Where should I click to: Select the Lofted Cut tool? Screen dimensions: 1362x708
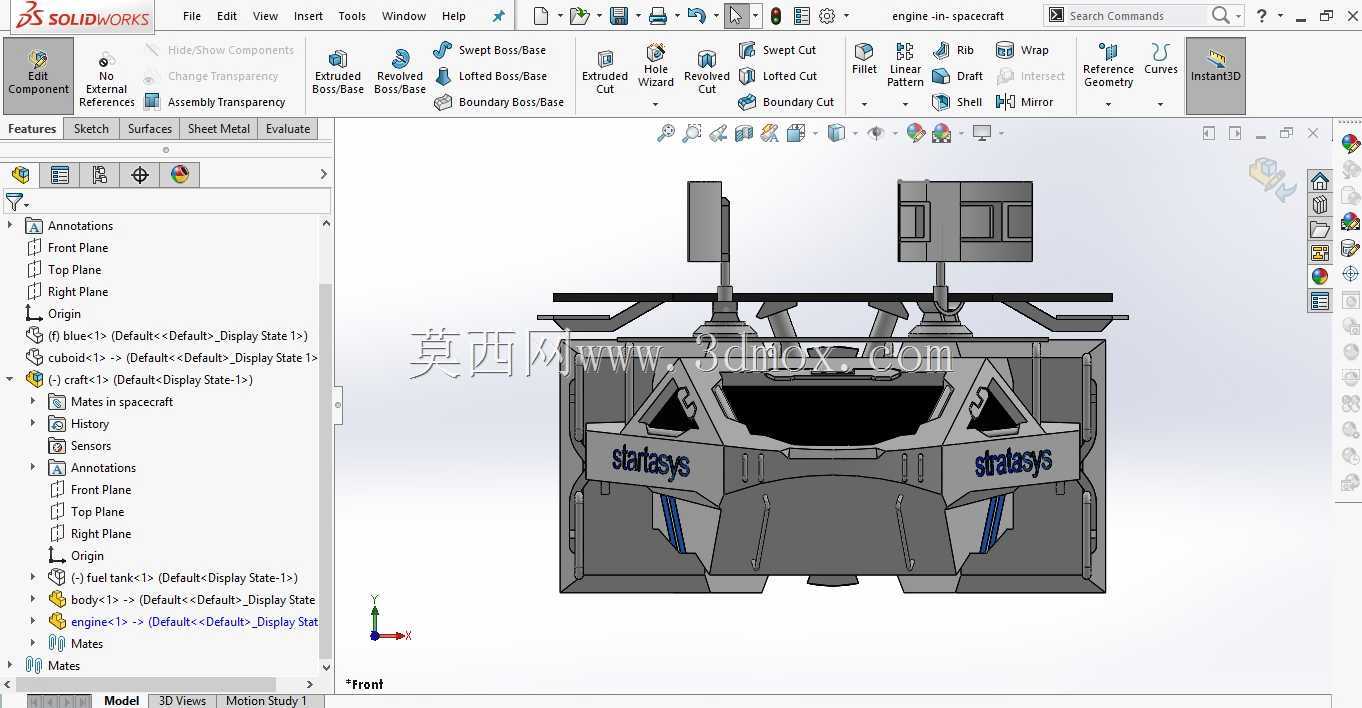pyautogui.click(x=778, y=76)
